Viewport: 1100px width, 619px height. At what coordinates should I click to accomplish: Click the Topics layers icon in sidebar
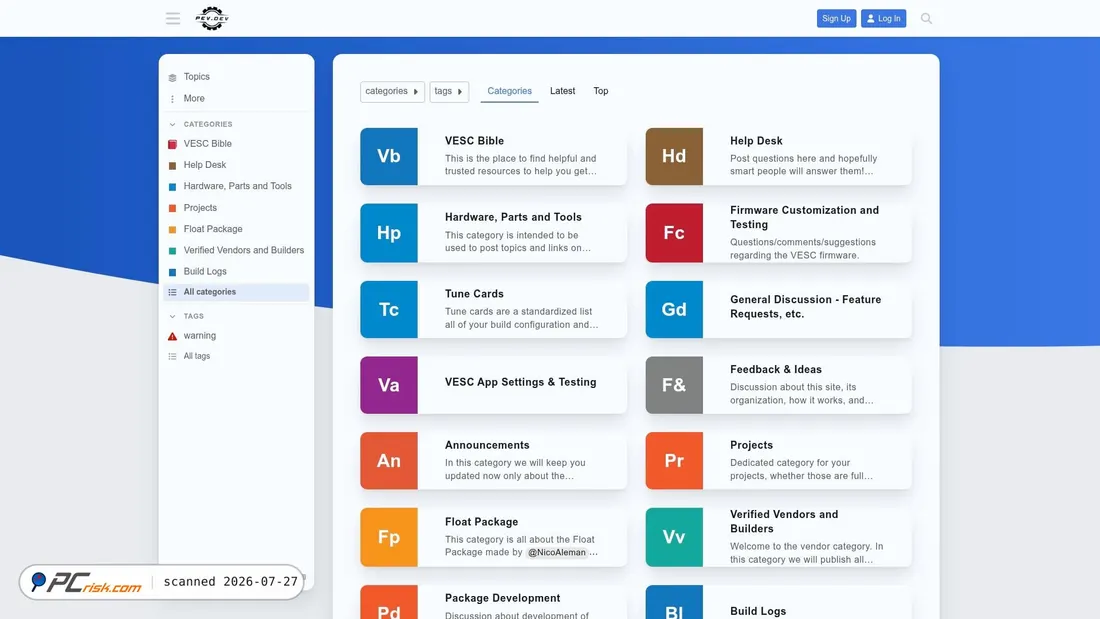click(173, 77)
